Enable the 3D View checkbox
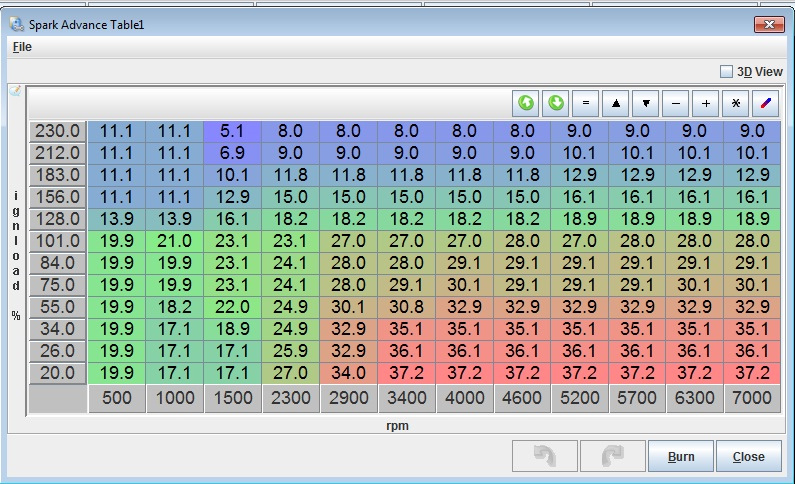Image resolution: width=795 pixels, height=484 pixels. tap(727, 71)
